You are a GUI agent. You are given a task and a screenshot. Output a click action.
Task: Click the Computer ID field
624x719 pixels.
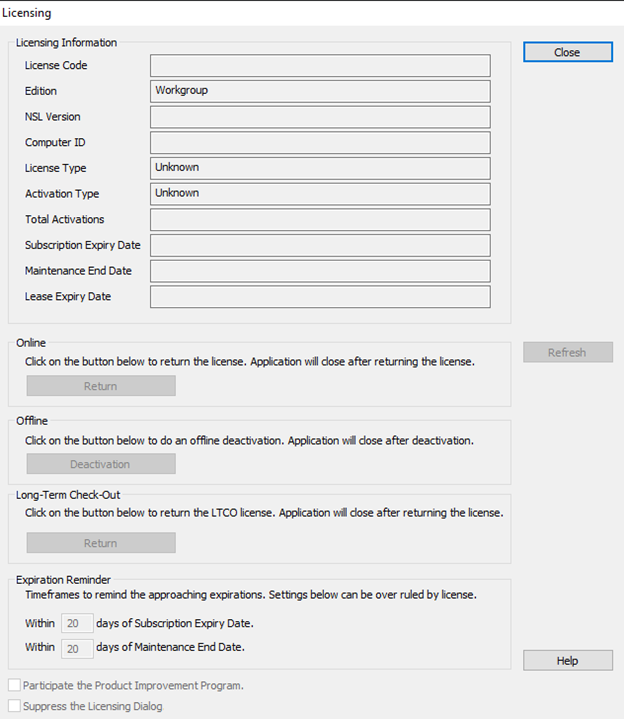[x=320, y=143]
